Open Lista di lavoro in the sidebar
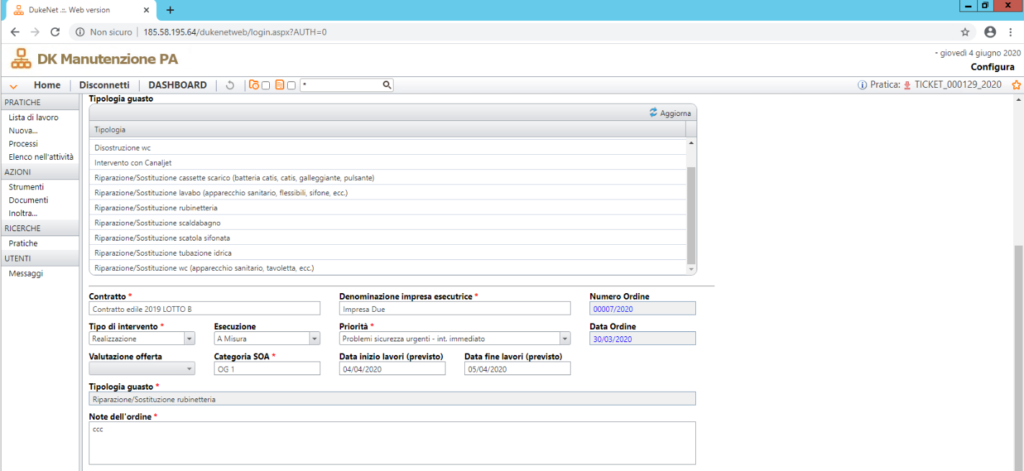This screenshot has height=471, width=1024. (34, 117)
